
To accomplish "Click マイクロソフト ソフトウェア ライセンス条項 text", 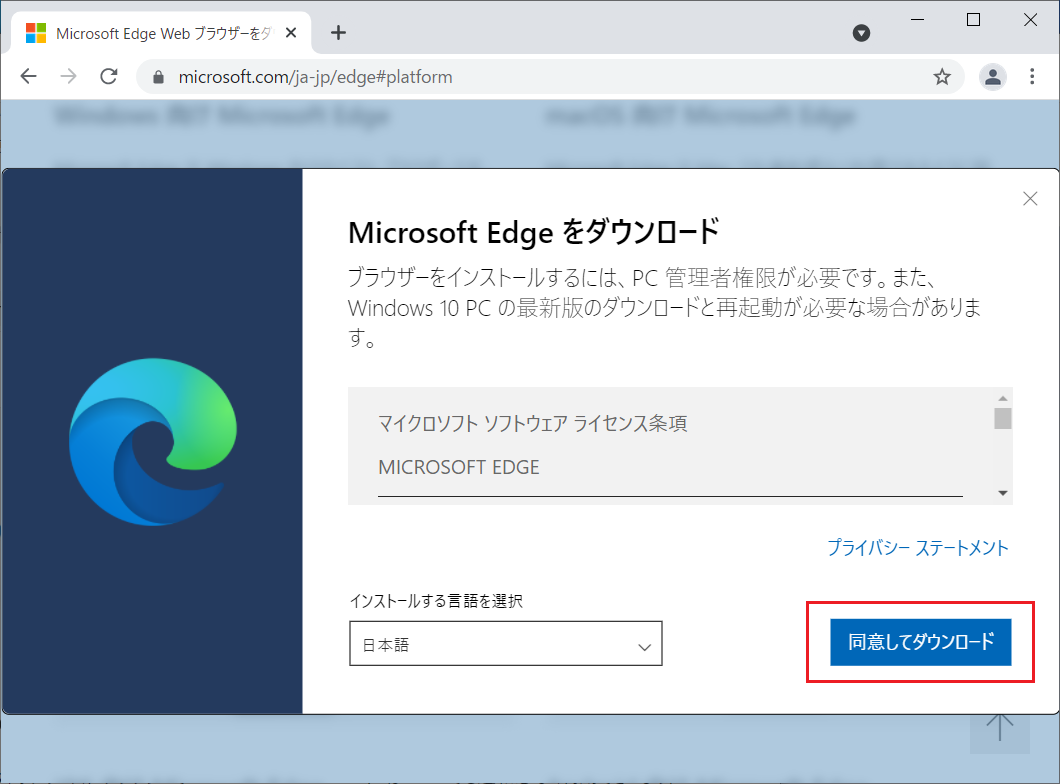I will coord(533,424).
